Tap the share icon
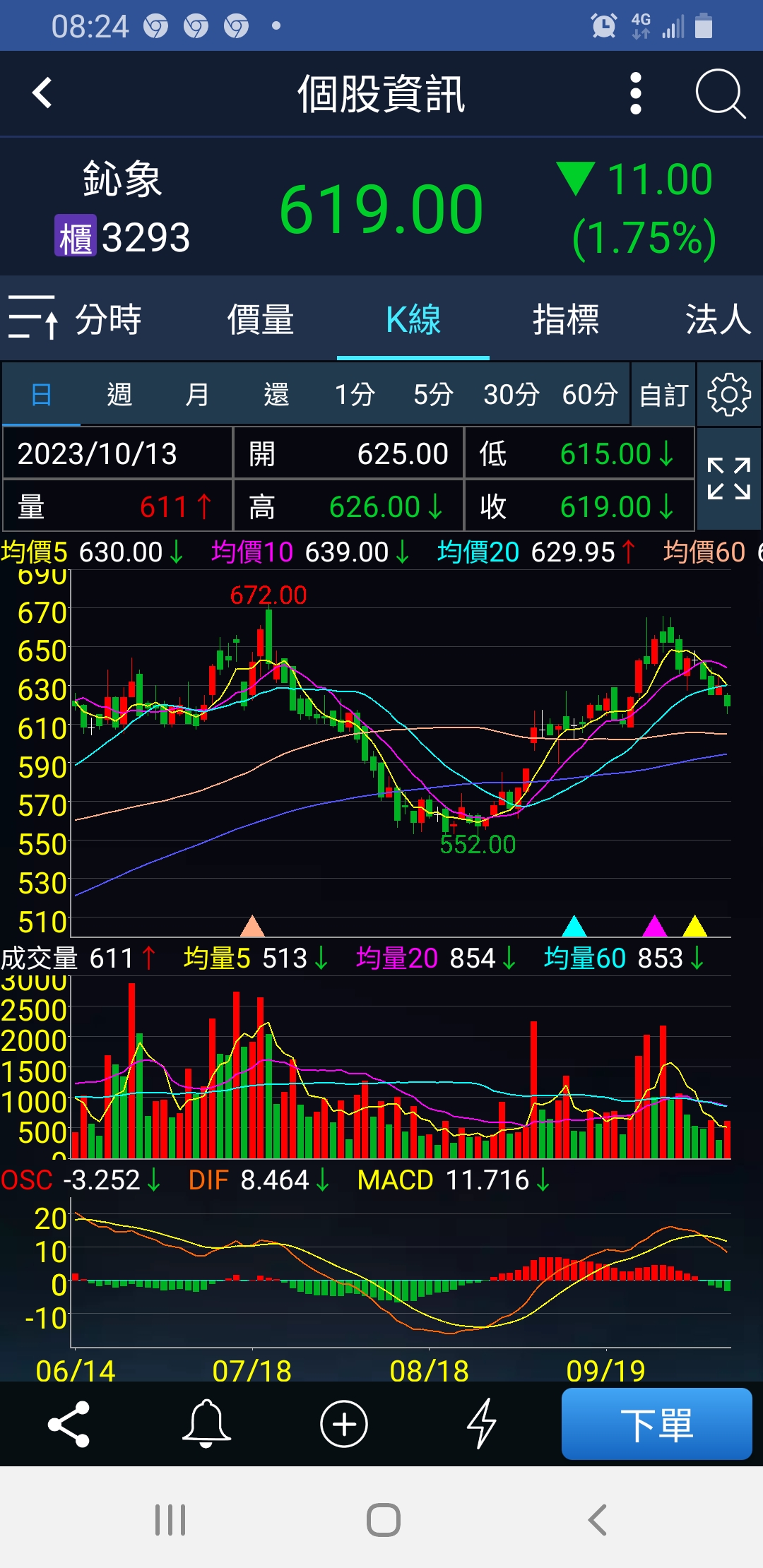The image size is (763, 1568). pyautogui.click(x=69, y=1424)
